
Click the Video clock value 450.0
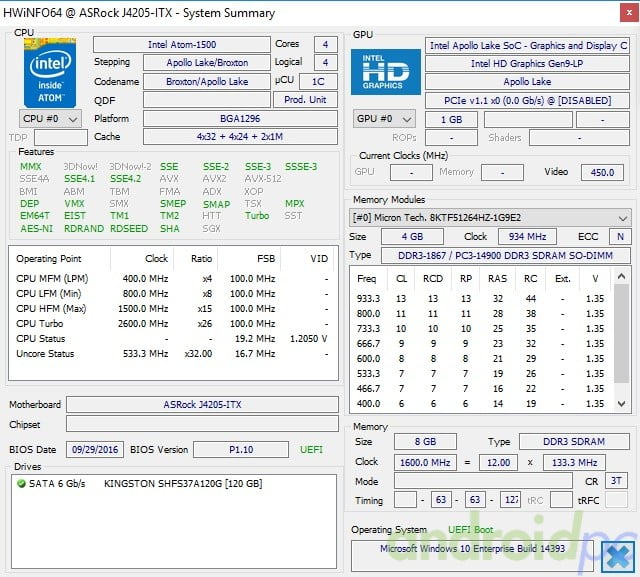coord(602,172)
